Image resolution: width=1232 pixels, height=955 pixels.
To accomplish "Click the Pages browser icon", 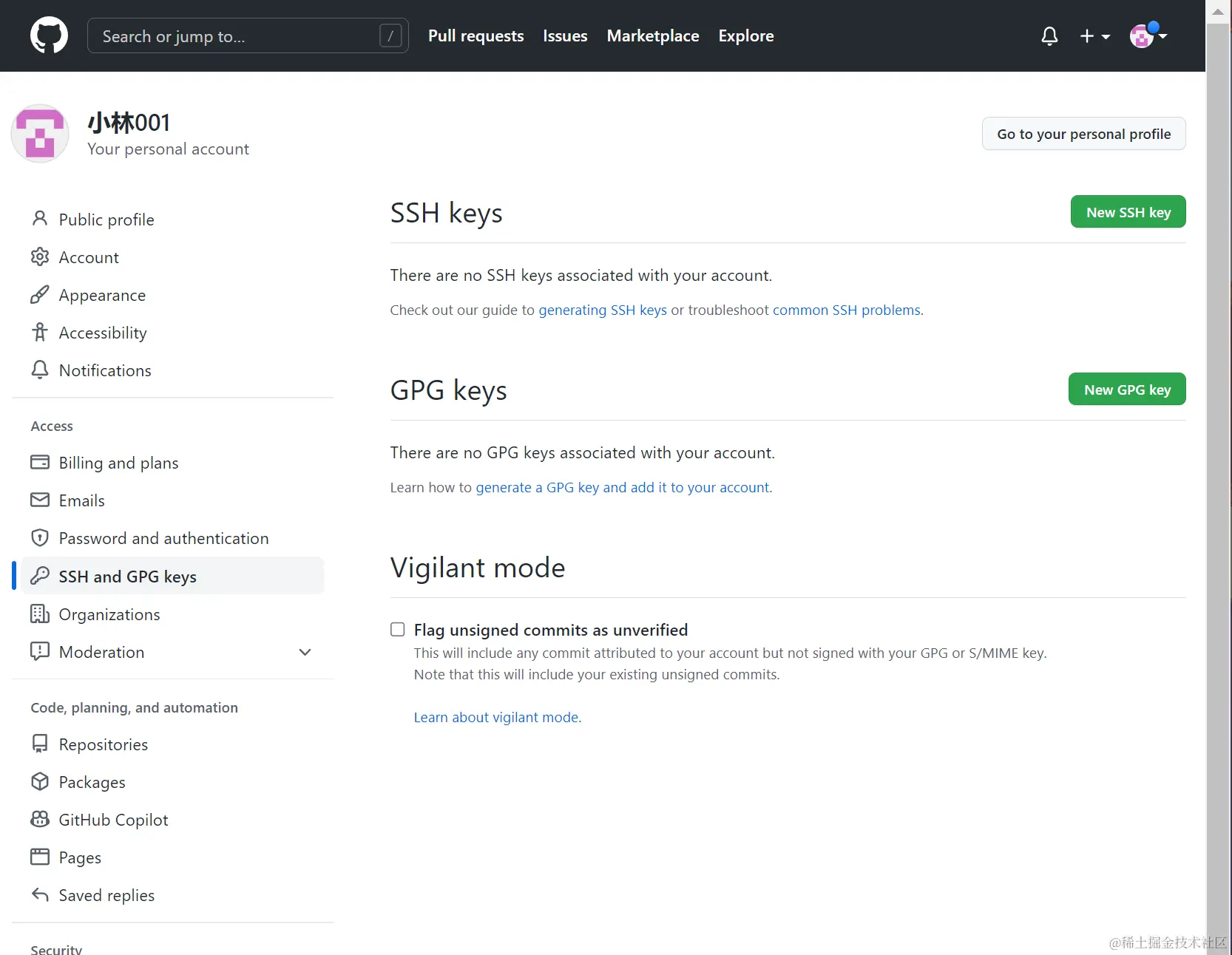I will tap(40, 857).
